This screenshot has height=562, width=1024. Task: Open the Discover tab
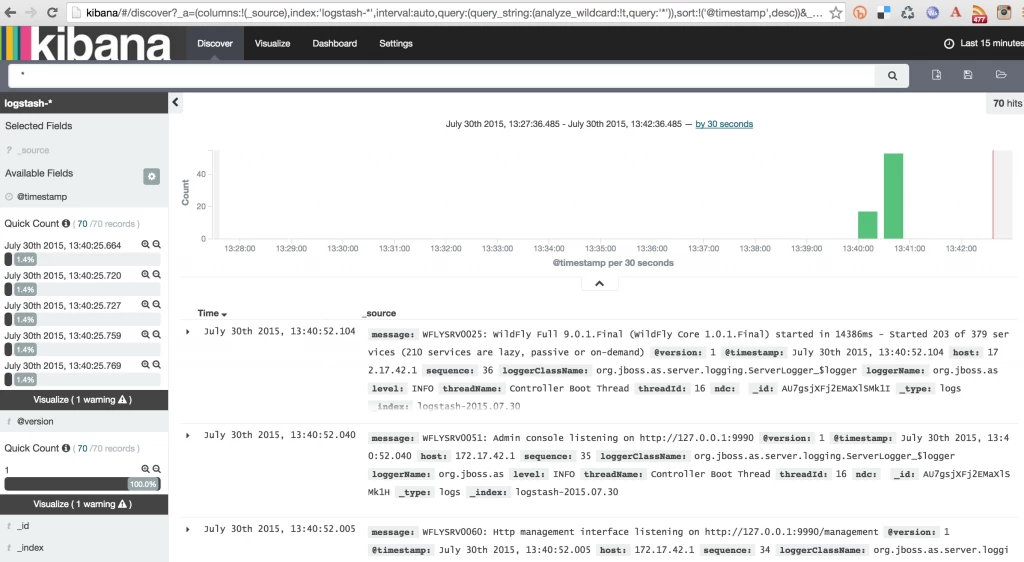215,43
